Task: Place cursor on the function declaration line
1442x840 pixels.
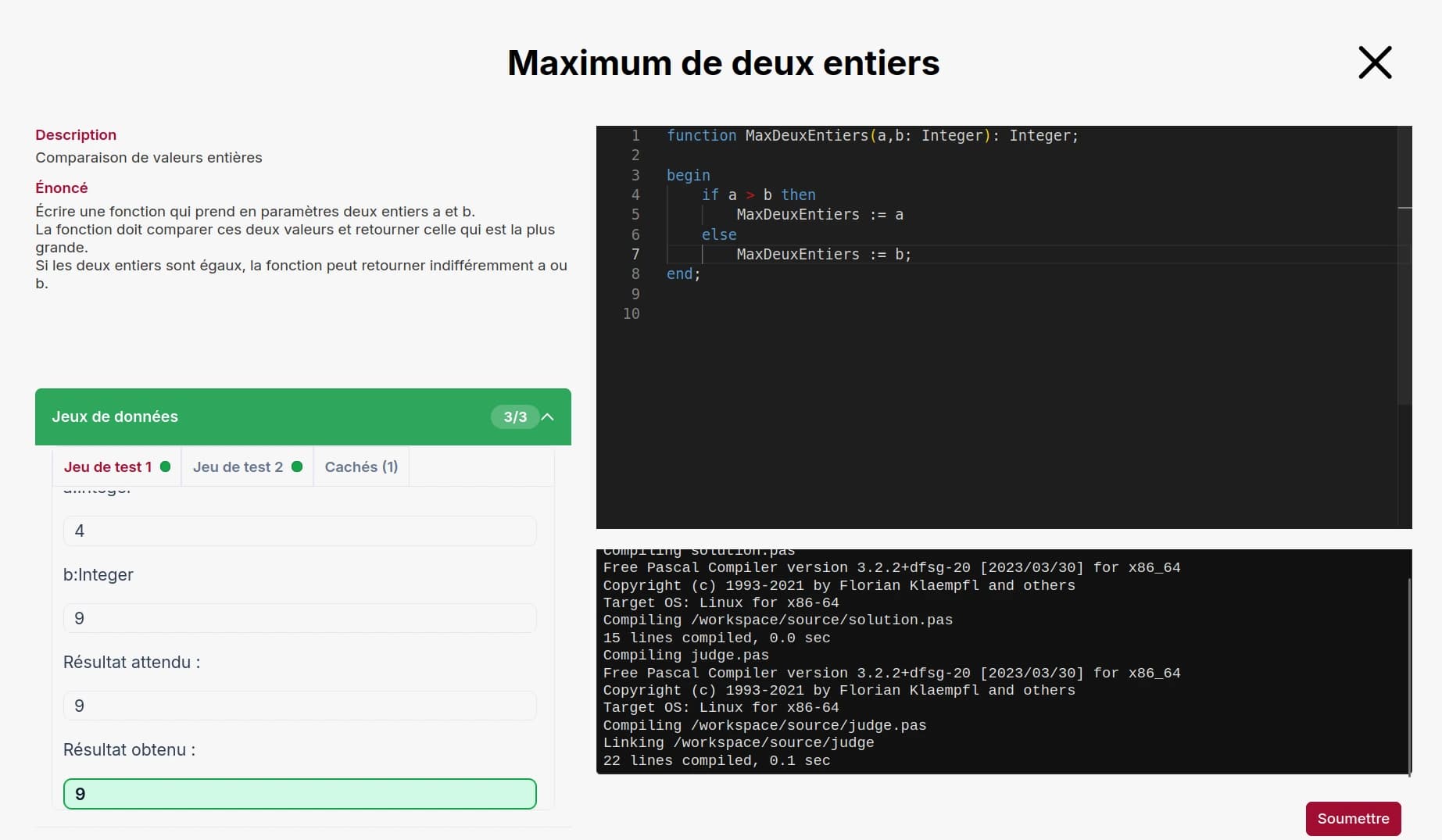Action: (871, 136)
